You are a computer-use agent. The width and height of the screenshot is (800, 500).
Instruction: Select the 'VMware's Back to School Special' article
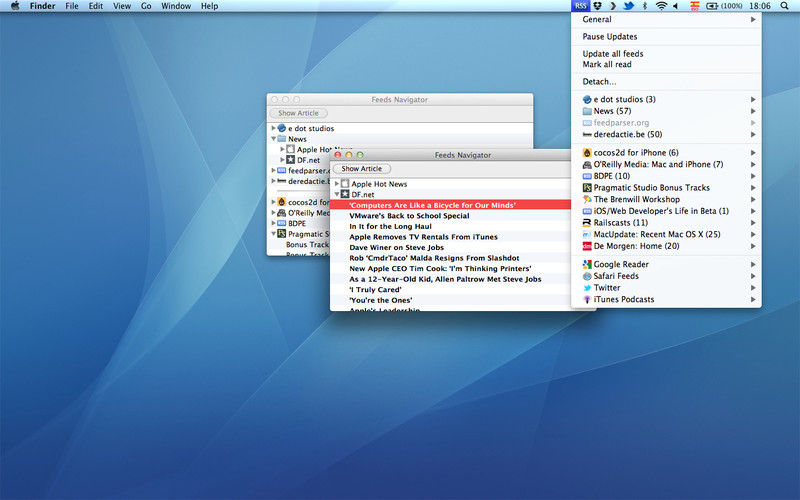click(x=408, y=216)
